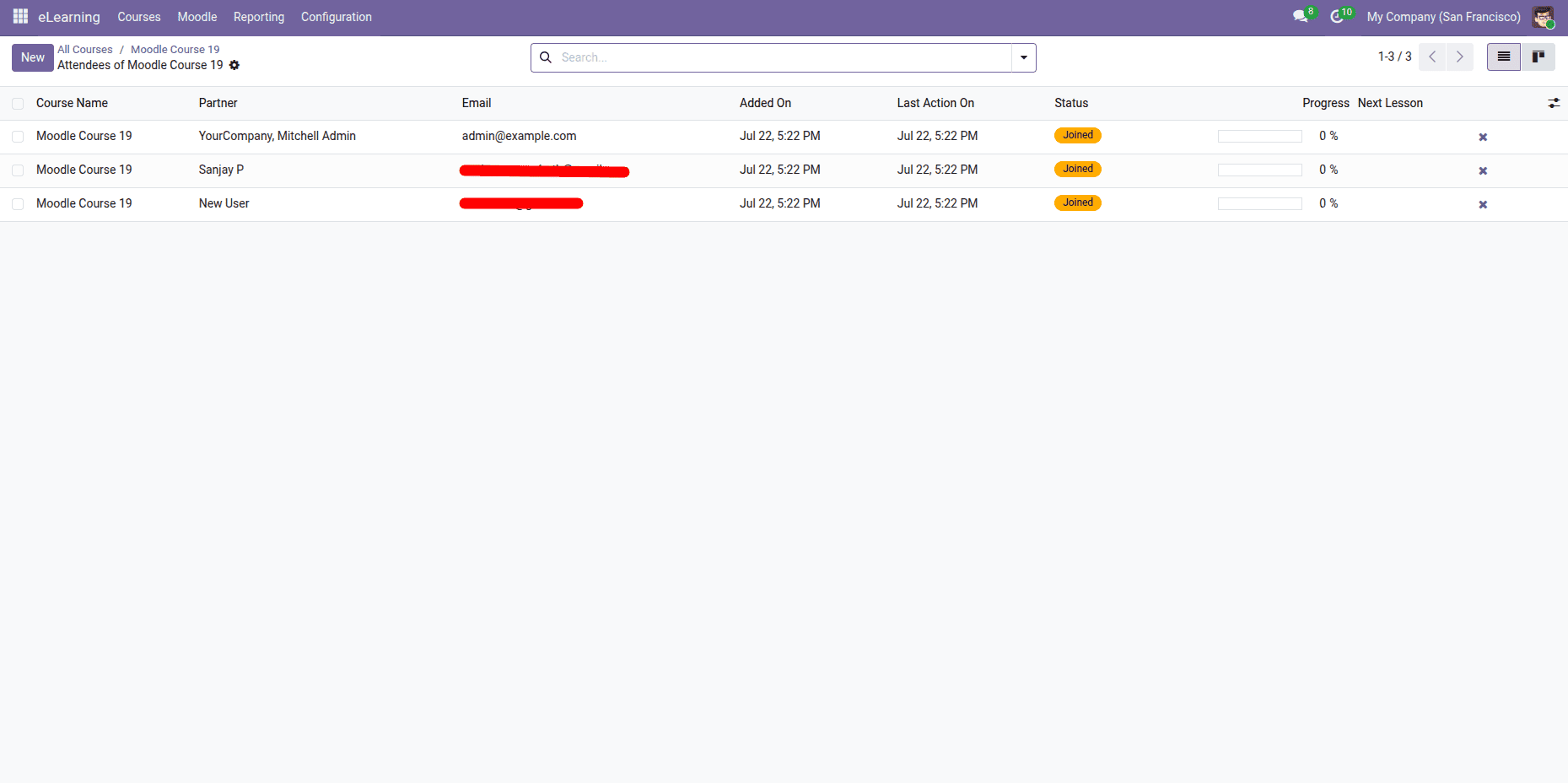Sort by the Progress column
1568x783 pixels.
click(x=1325, y=103)
